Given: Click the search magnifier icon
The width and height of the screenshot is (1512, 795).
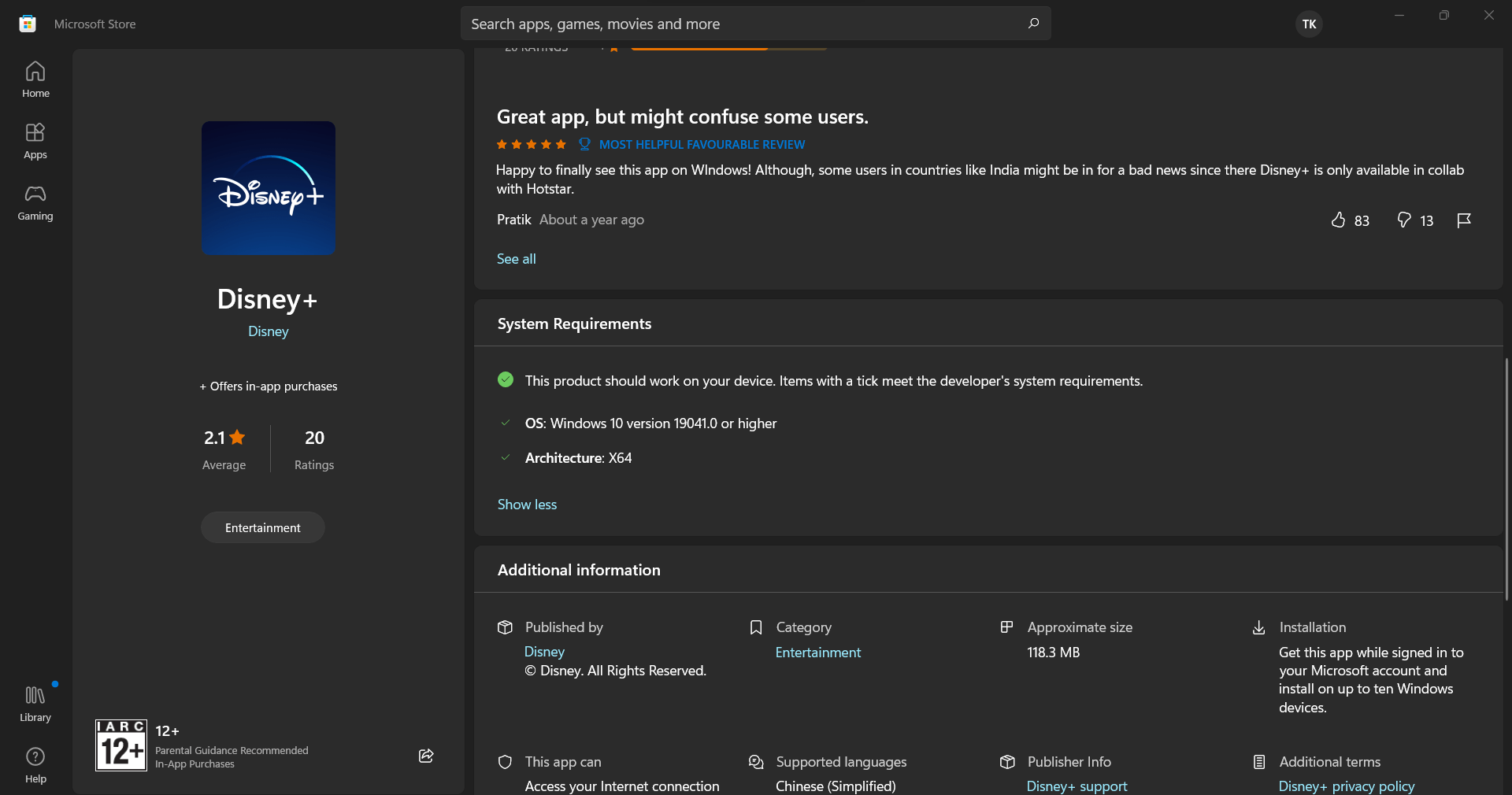Looking at the screenshot, I should [x=1033, y=24].
